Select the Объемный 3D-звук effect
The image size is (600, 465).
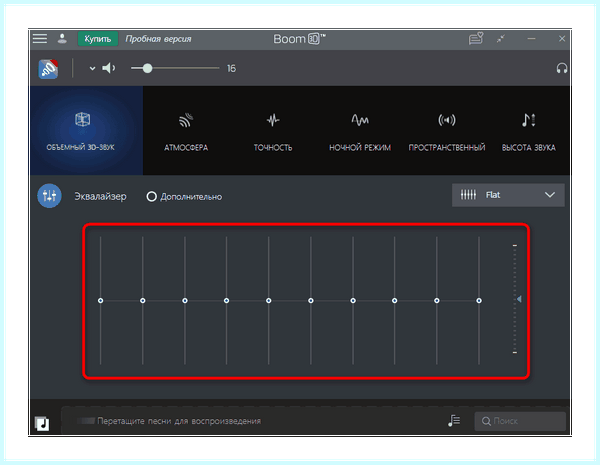pyautogui.click(x=86, y=131)
